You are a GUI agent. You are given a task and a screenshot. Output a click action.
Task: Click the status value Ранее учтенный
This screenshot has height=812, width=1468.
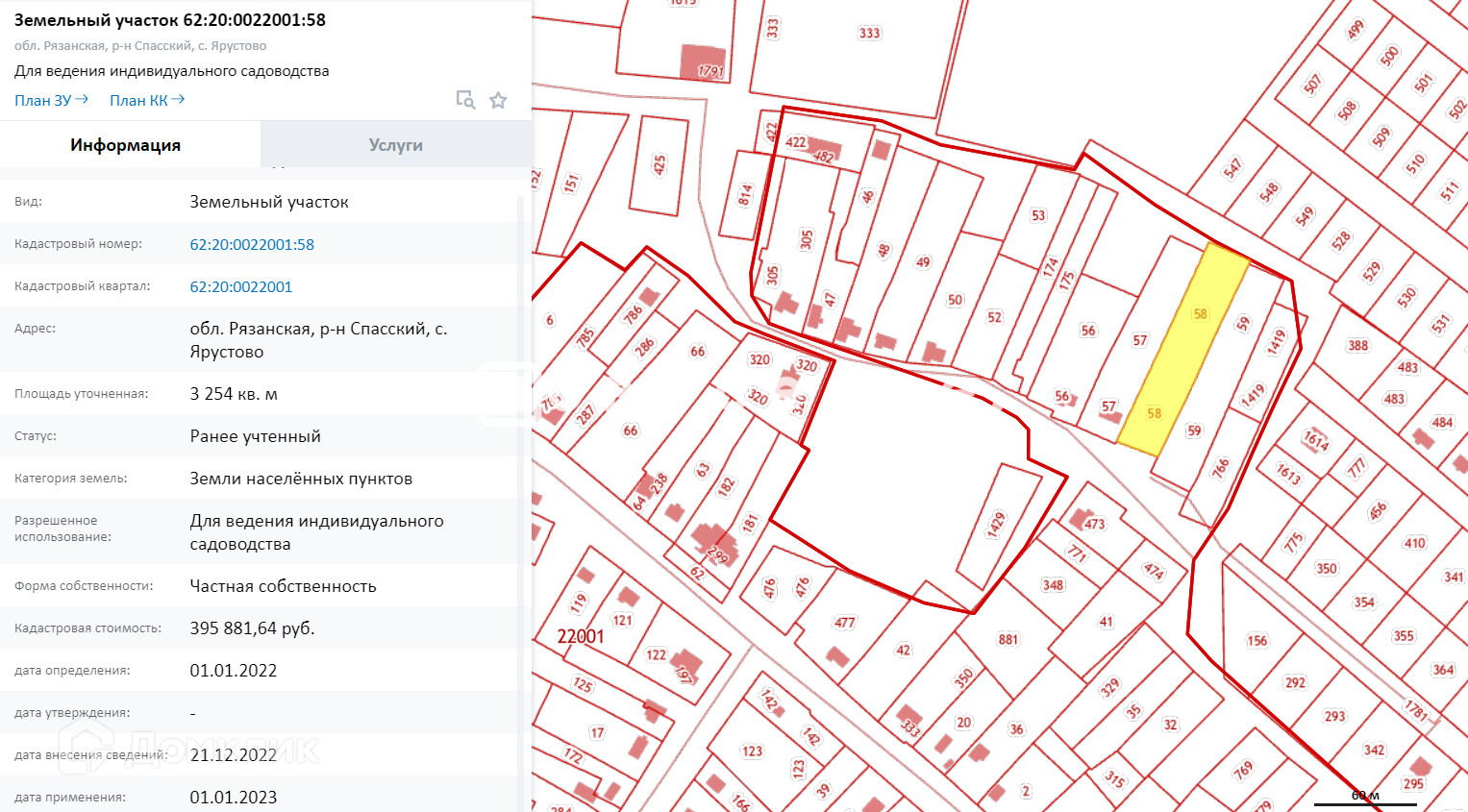pos(256,436)
